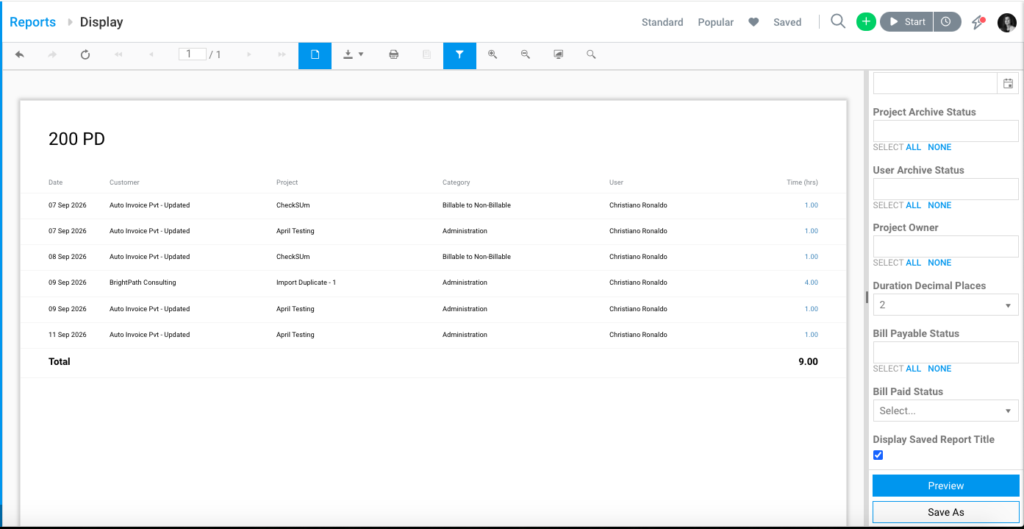Click the green add plus button
The height and width of the screenshot is (529, 1024).
click(x=866, y=22)
